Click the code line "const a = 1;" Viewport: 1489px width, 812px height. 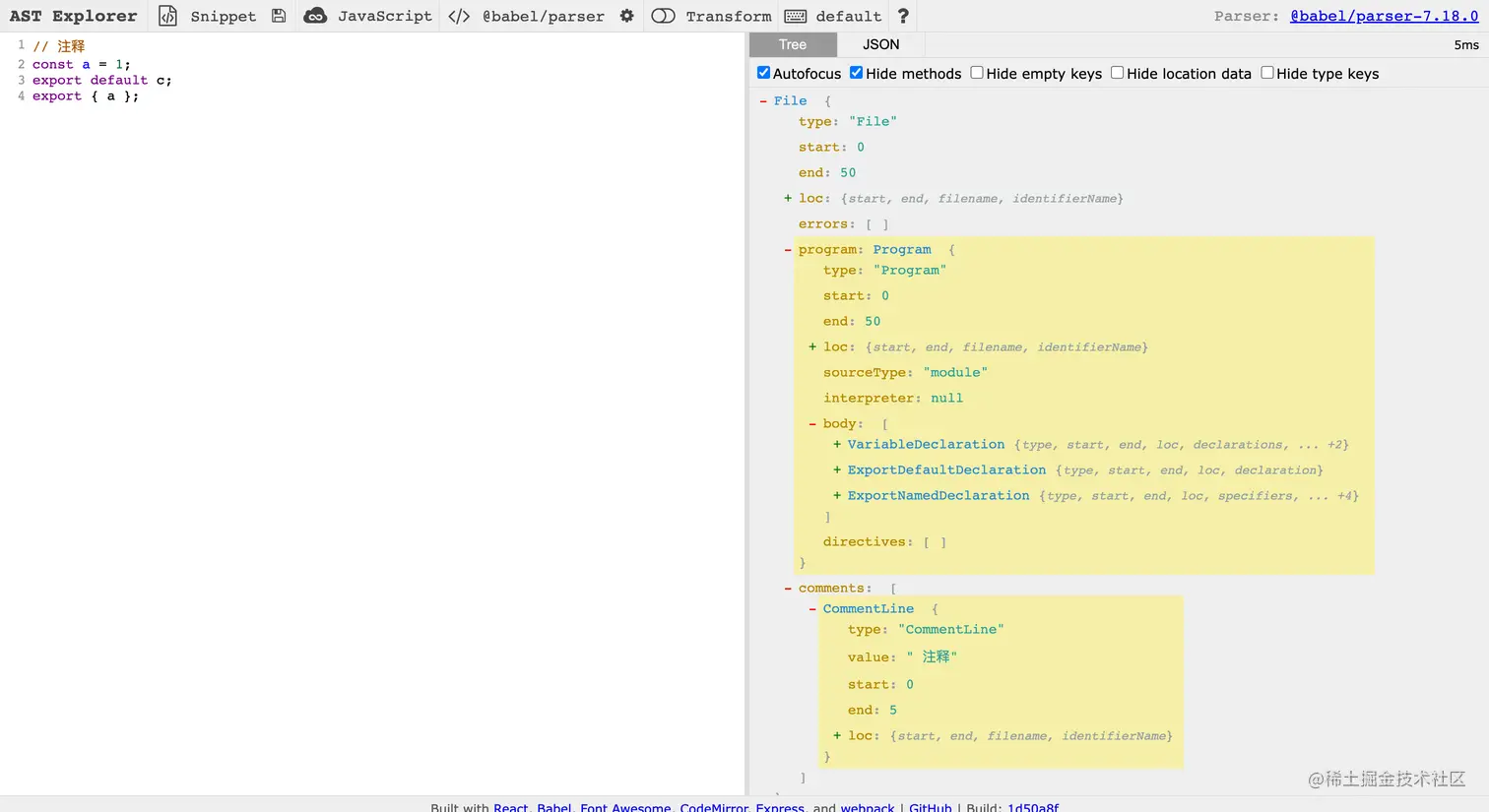tap(81, 64)
